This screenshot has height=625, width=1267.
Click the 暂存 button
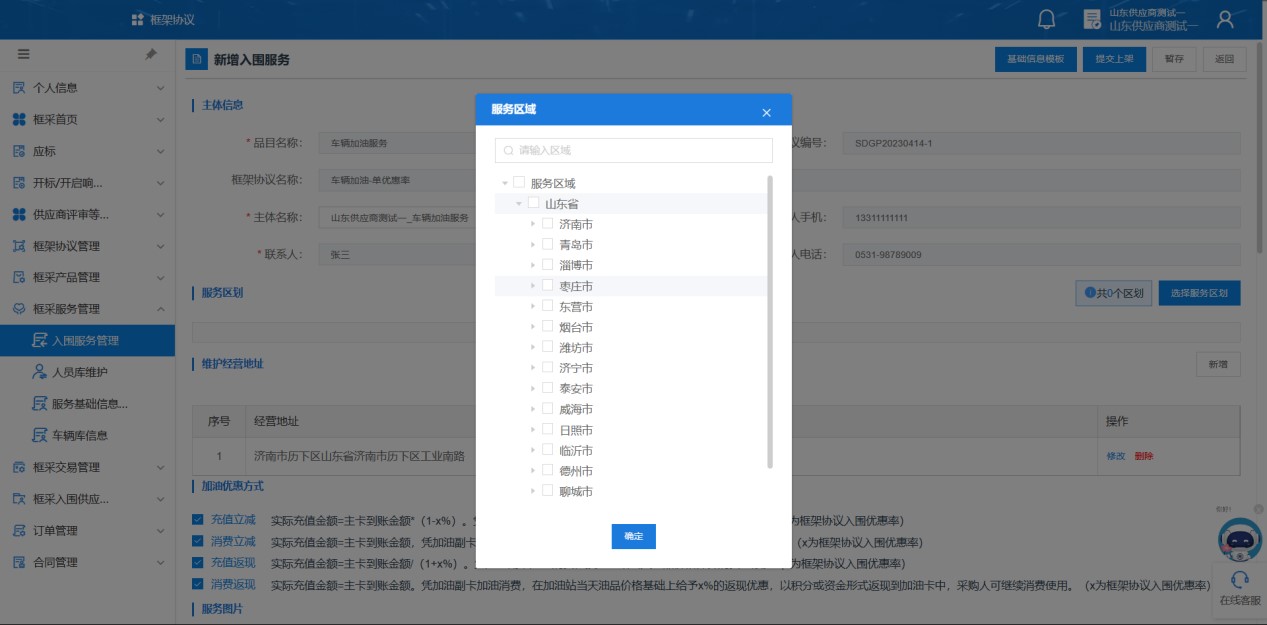1174,59
